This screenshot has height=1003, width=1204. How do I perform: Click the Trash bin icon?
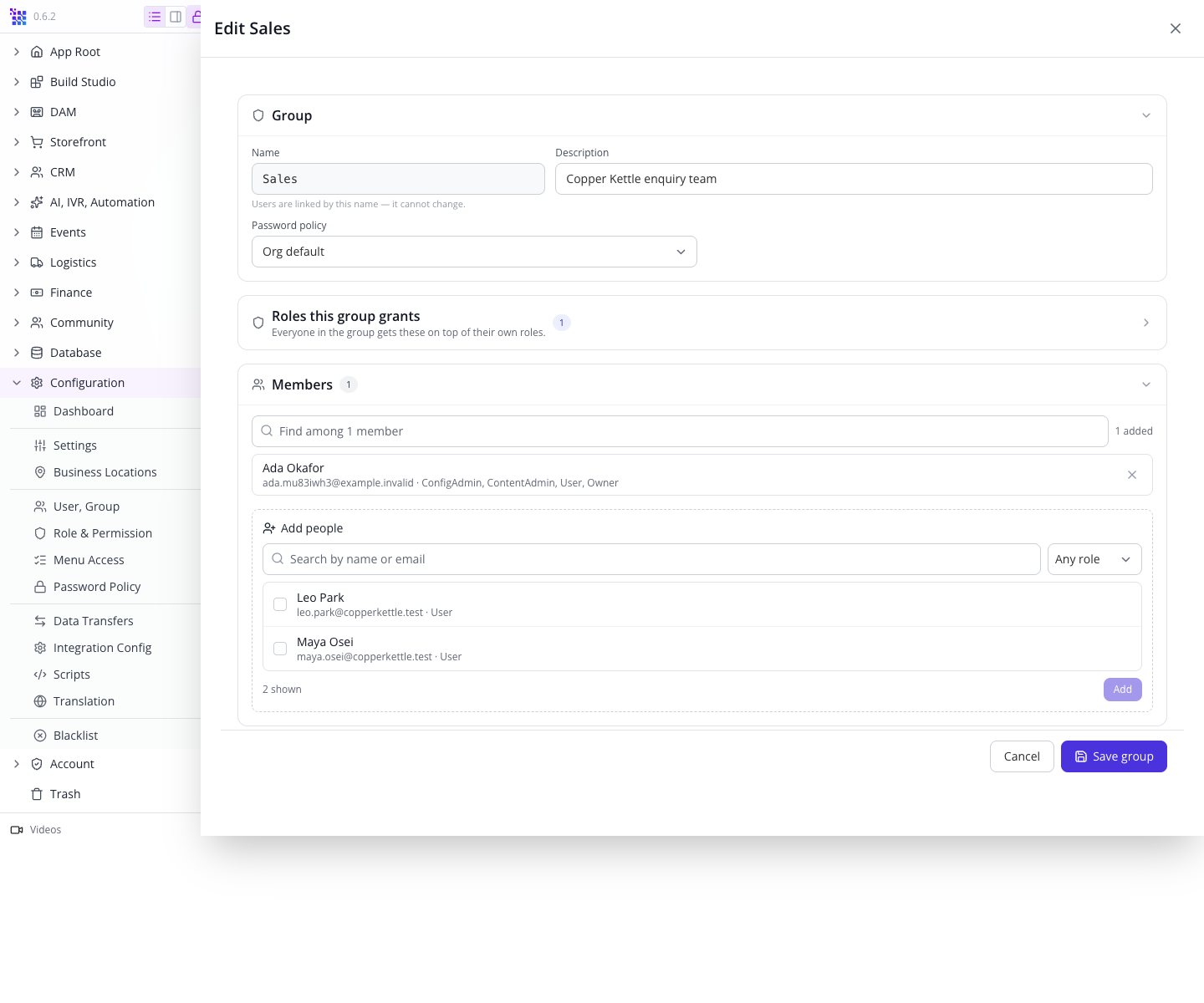37,794
